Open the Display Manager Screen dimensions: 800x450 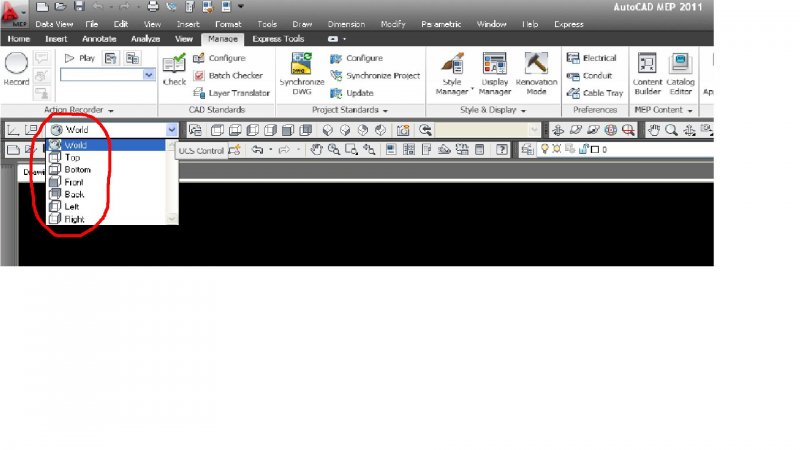coord(494,73)
